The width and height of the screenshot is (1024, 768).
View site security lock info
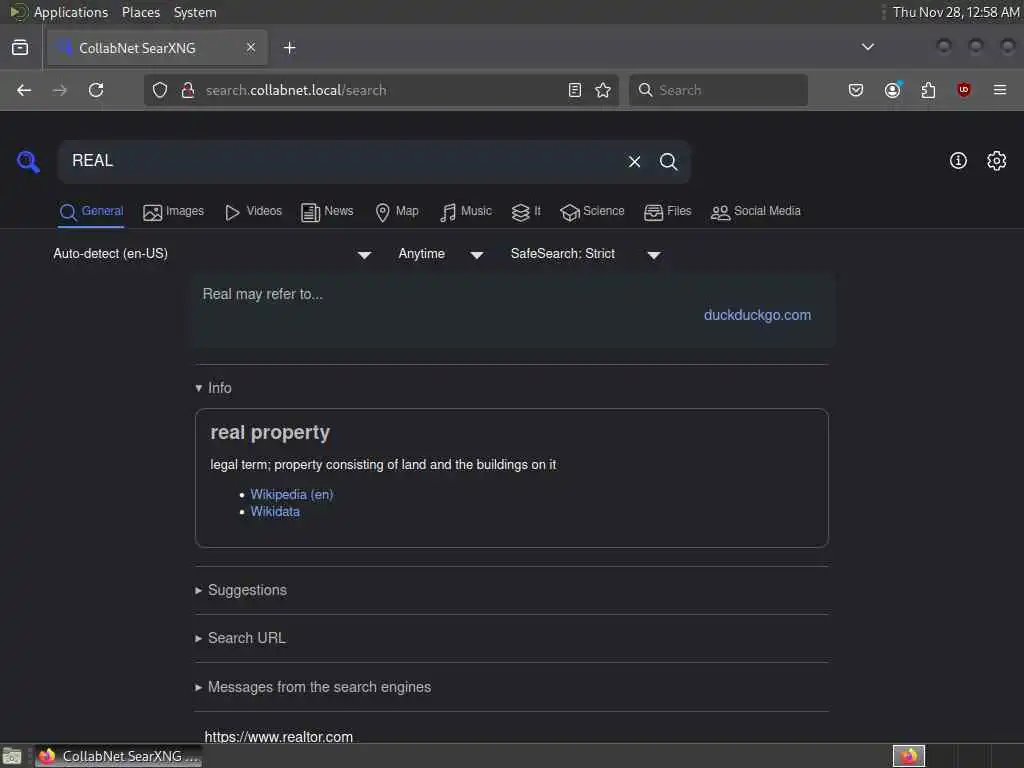coord(187,90)
